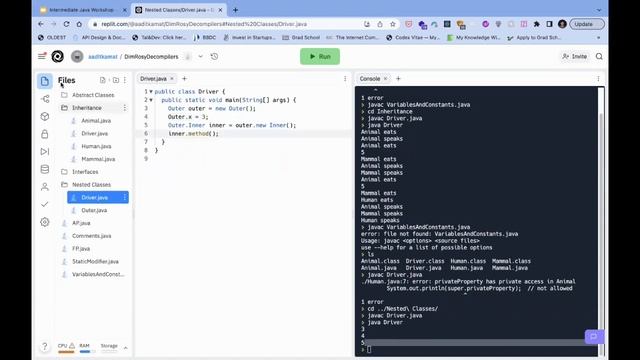Image resolution: width=640 pixels, height=360 pixels.
Task: Open the editor pane three-dot menu
Action: 345,78
